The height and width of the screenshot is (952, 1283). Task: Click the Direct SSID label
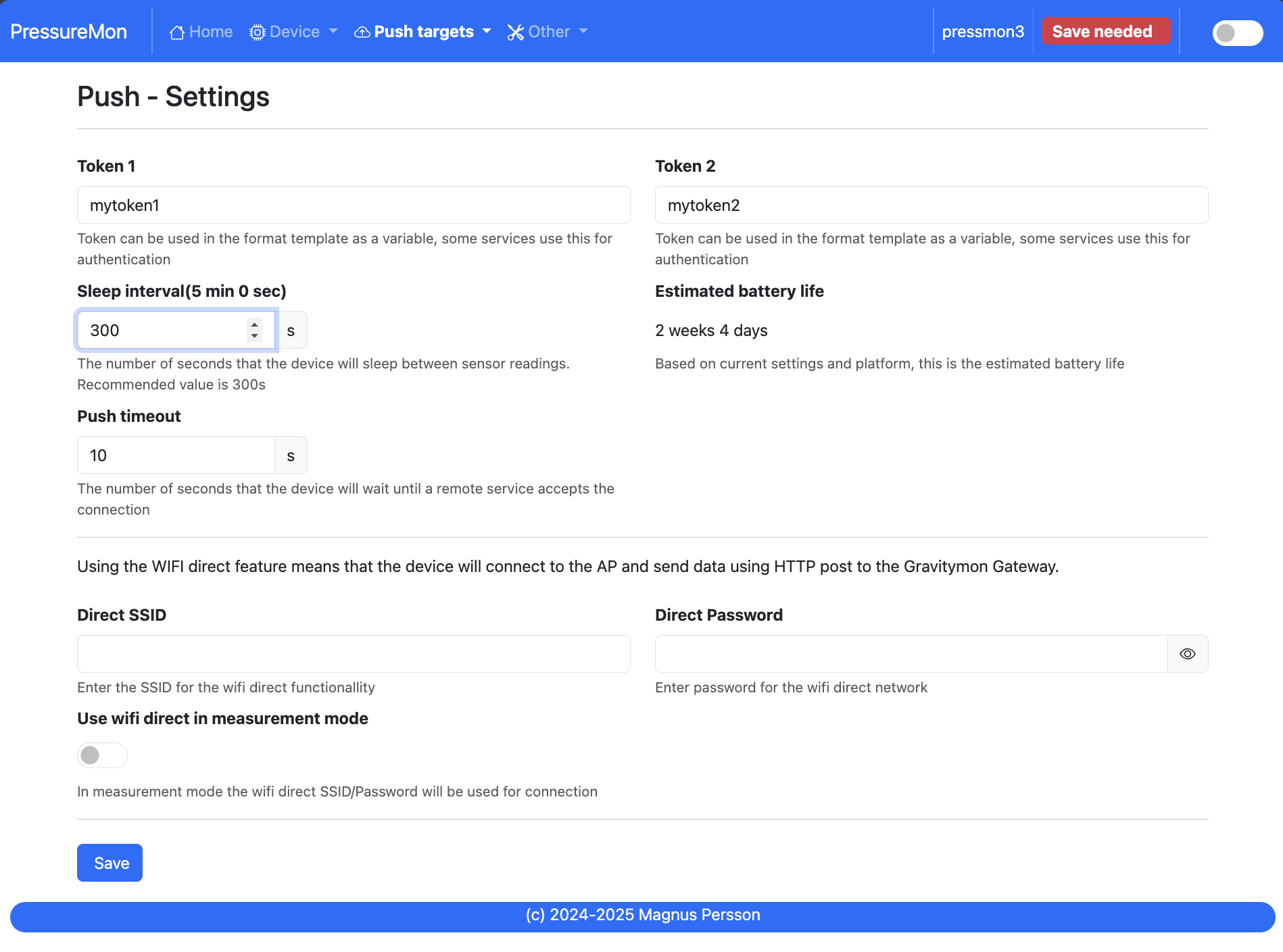pyautogui.click(x=122, y=615)
